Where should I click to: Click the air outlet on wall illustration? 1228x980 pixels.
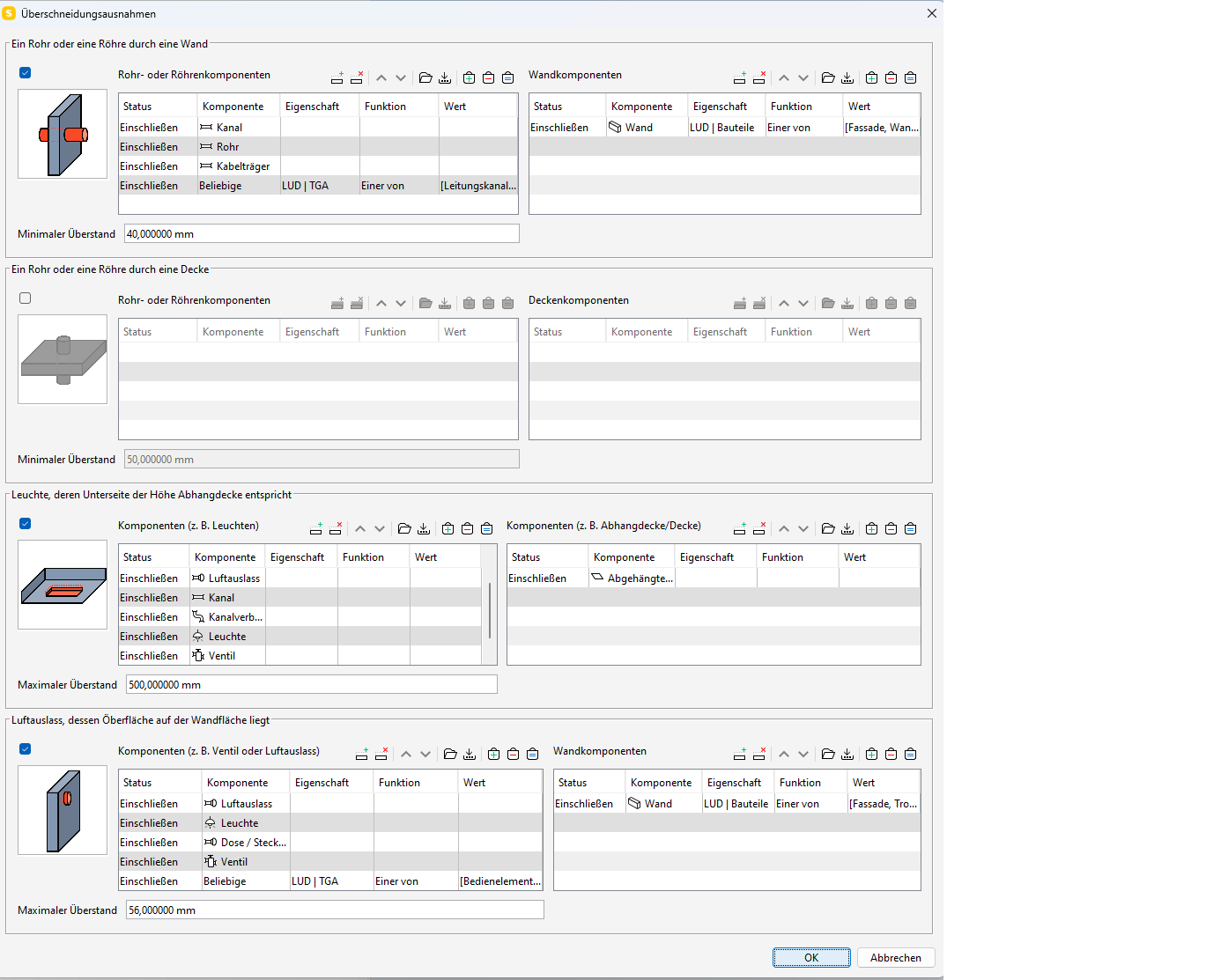pyautogui.click(x=63, y=810)
